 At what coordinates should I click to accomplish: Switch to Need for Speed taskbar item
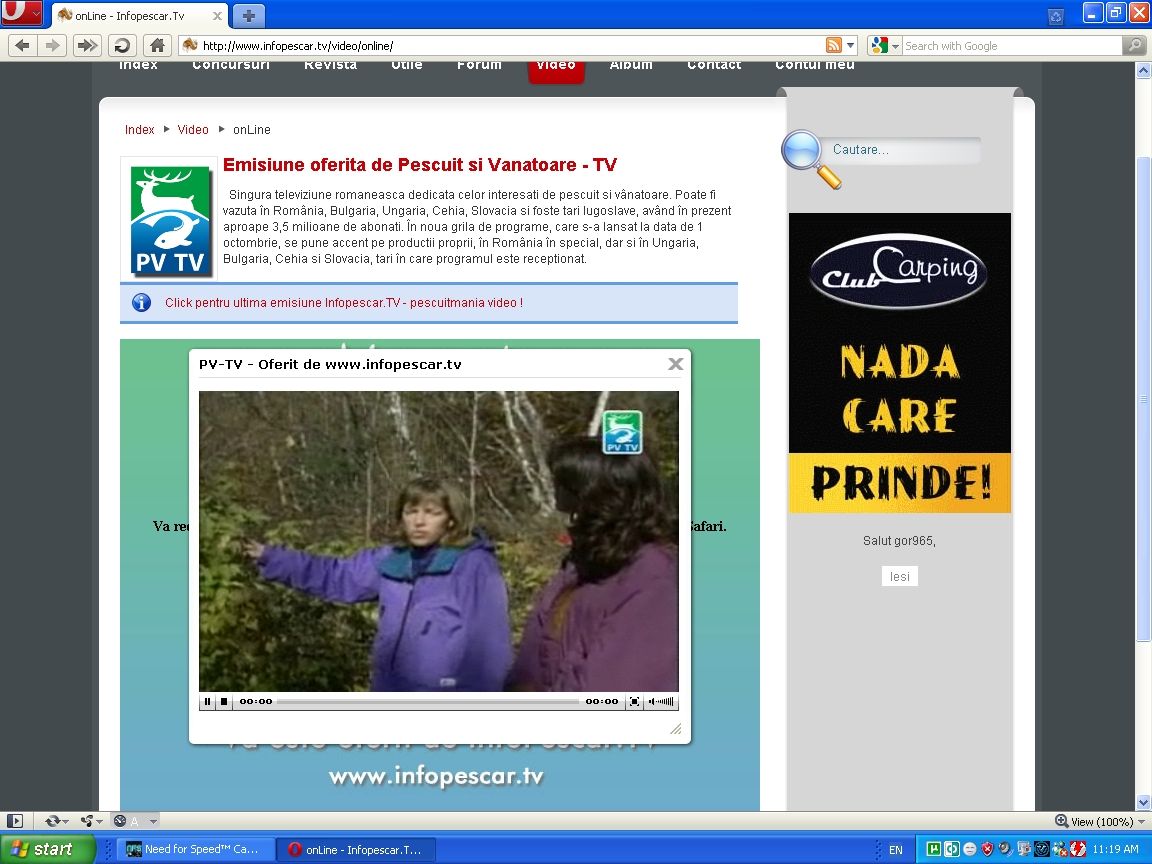click(192, 849)
